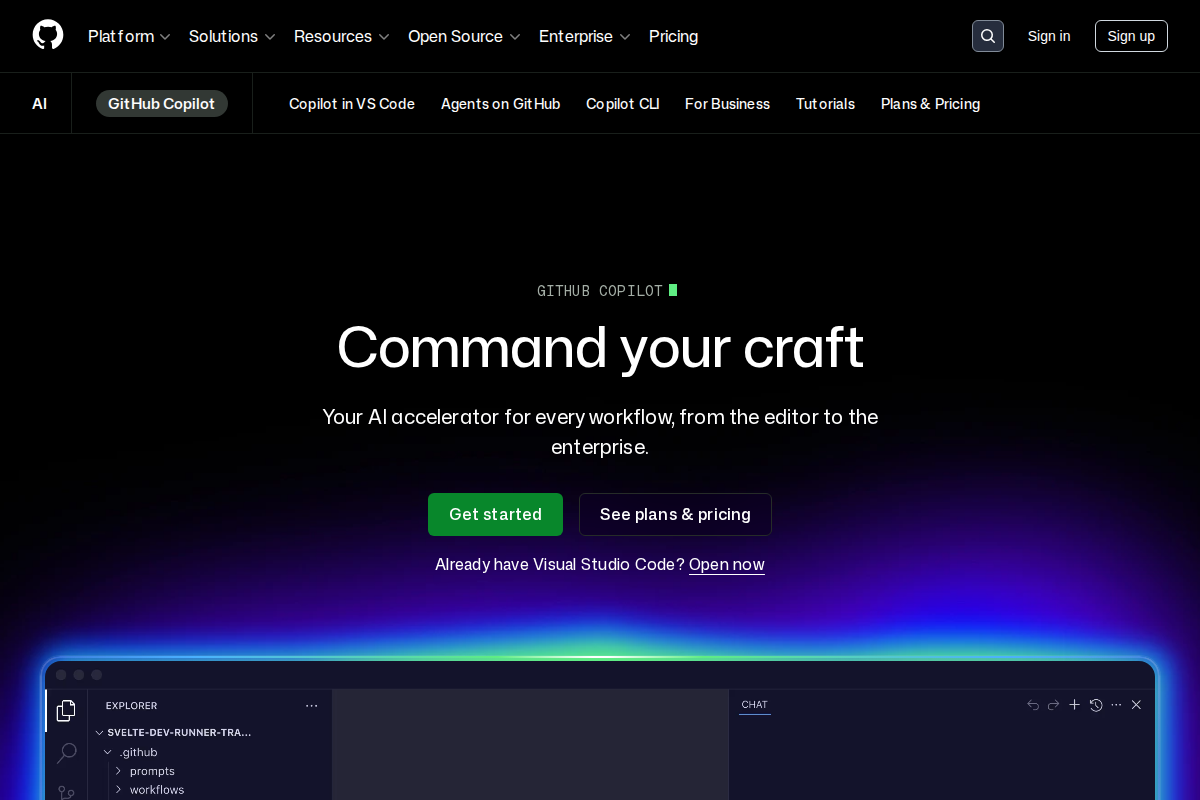Close the chat panel with X

click(1136, 705)
